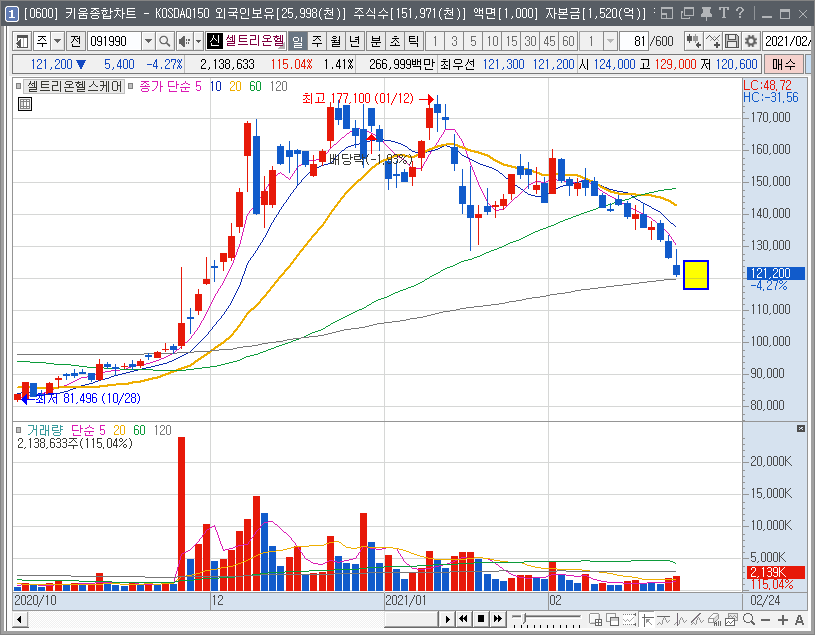Select the 초 second period button

coord(394,41)
